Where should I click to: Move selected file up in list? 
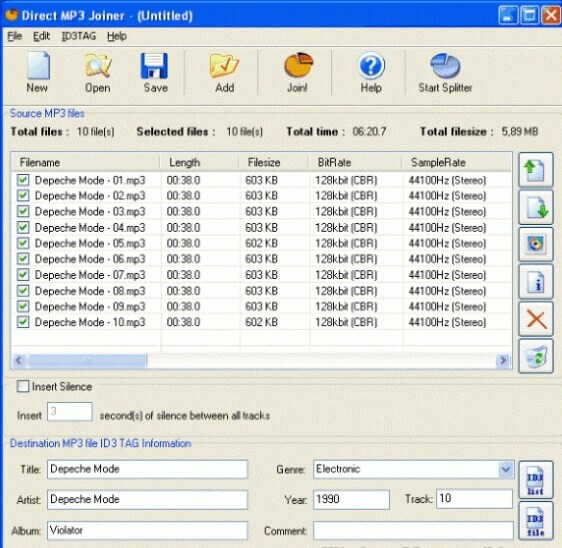[535, 170]
